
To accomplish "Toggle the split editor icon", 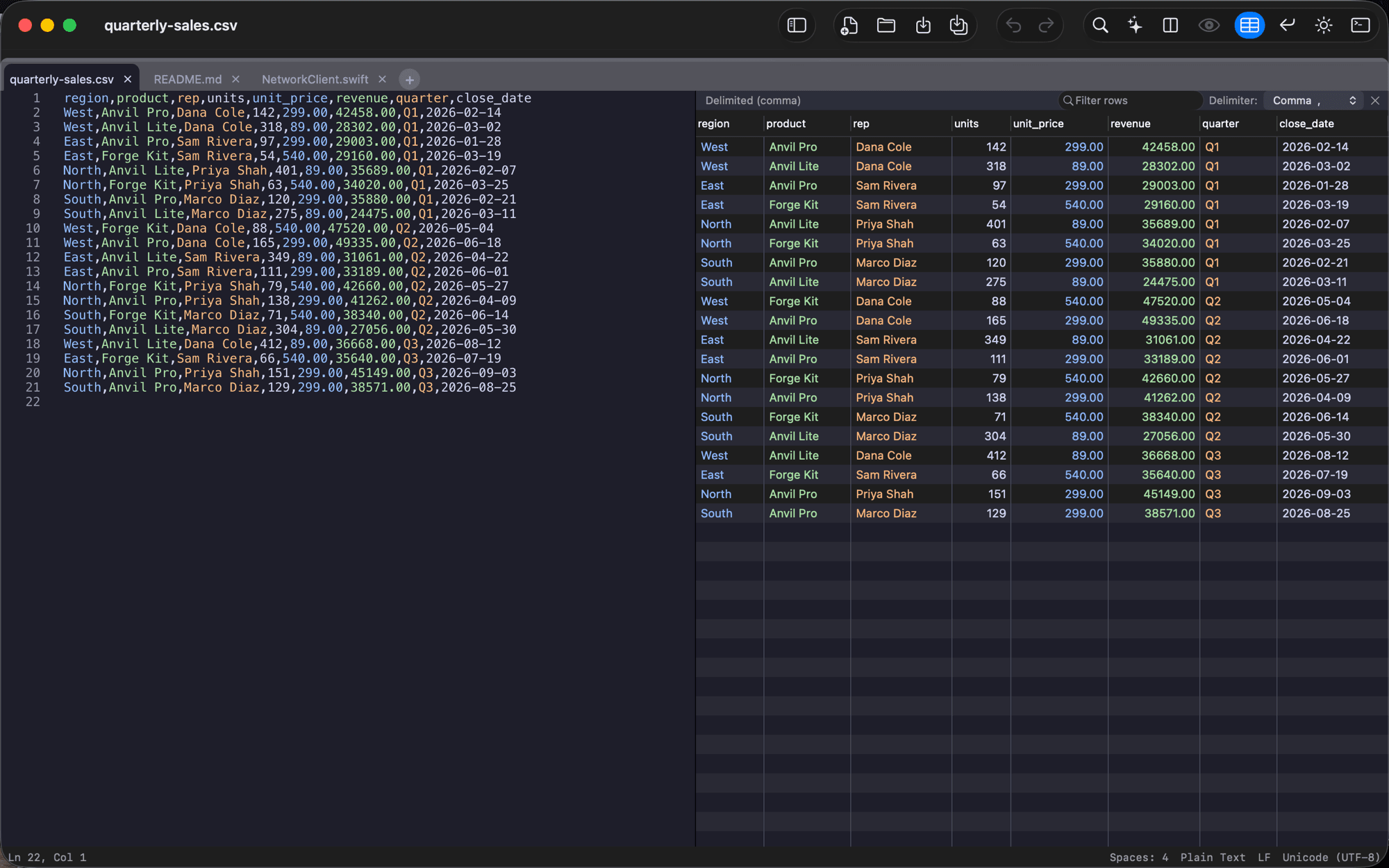I will [x=1170, y=26].
